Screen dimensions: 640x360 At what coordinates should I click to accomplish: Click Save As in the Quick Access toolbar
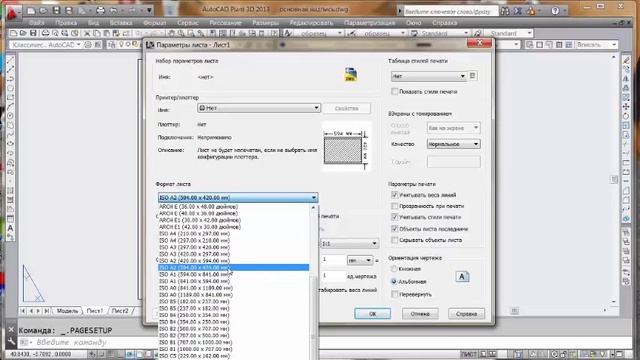69,11
